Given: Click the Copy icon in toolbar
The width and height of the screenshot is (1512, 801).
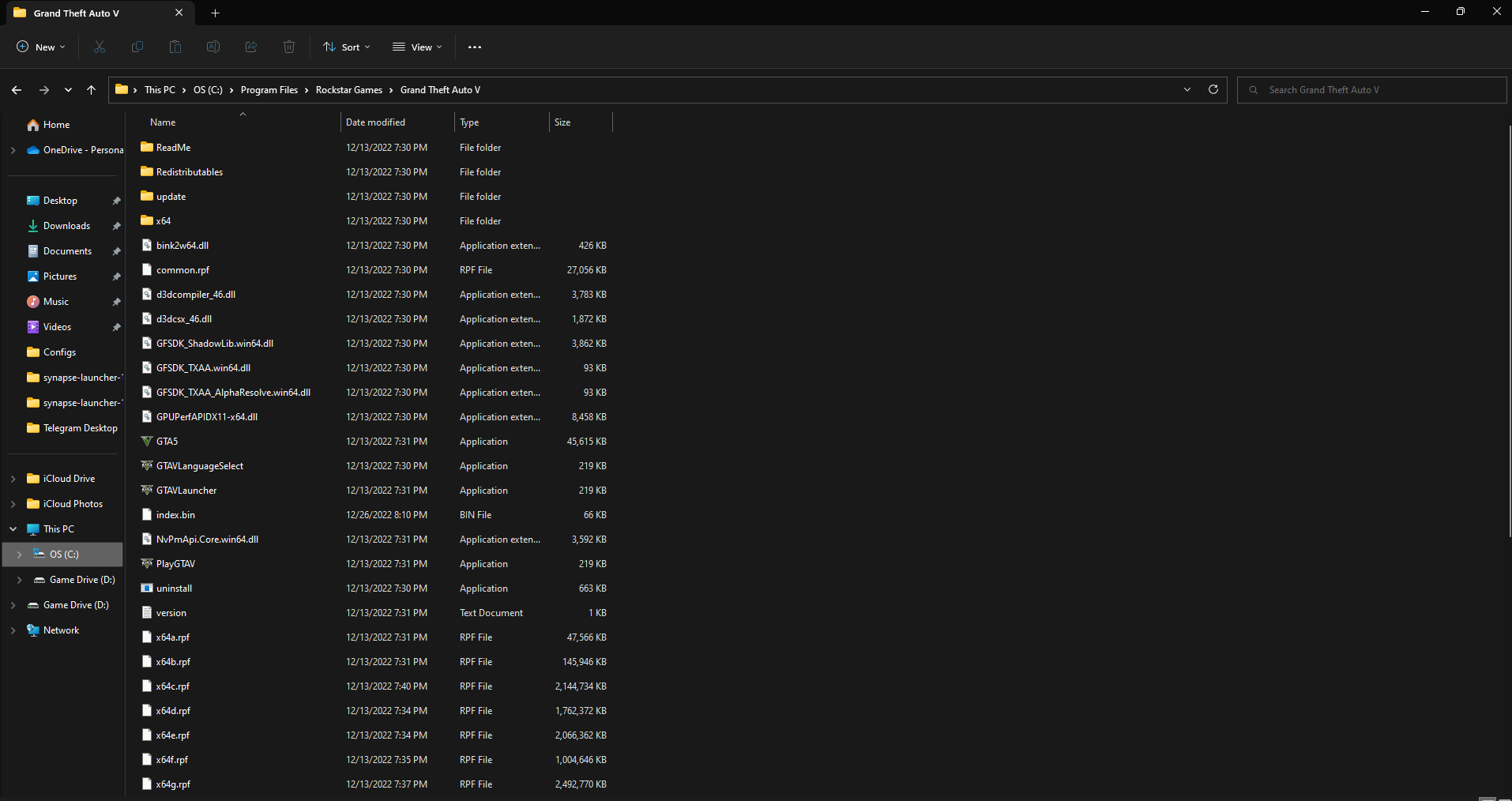Looking at the screenshot, I should click(x=137, y=47).
